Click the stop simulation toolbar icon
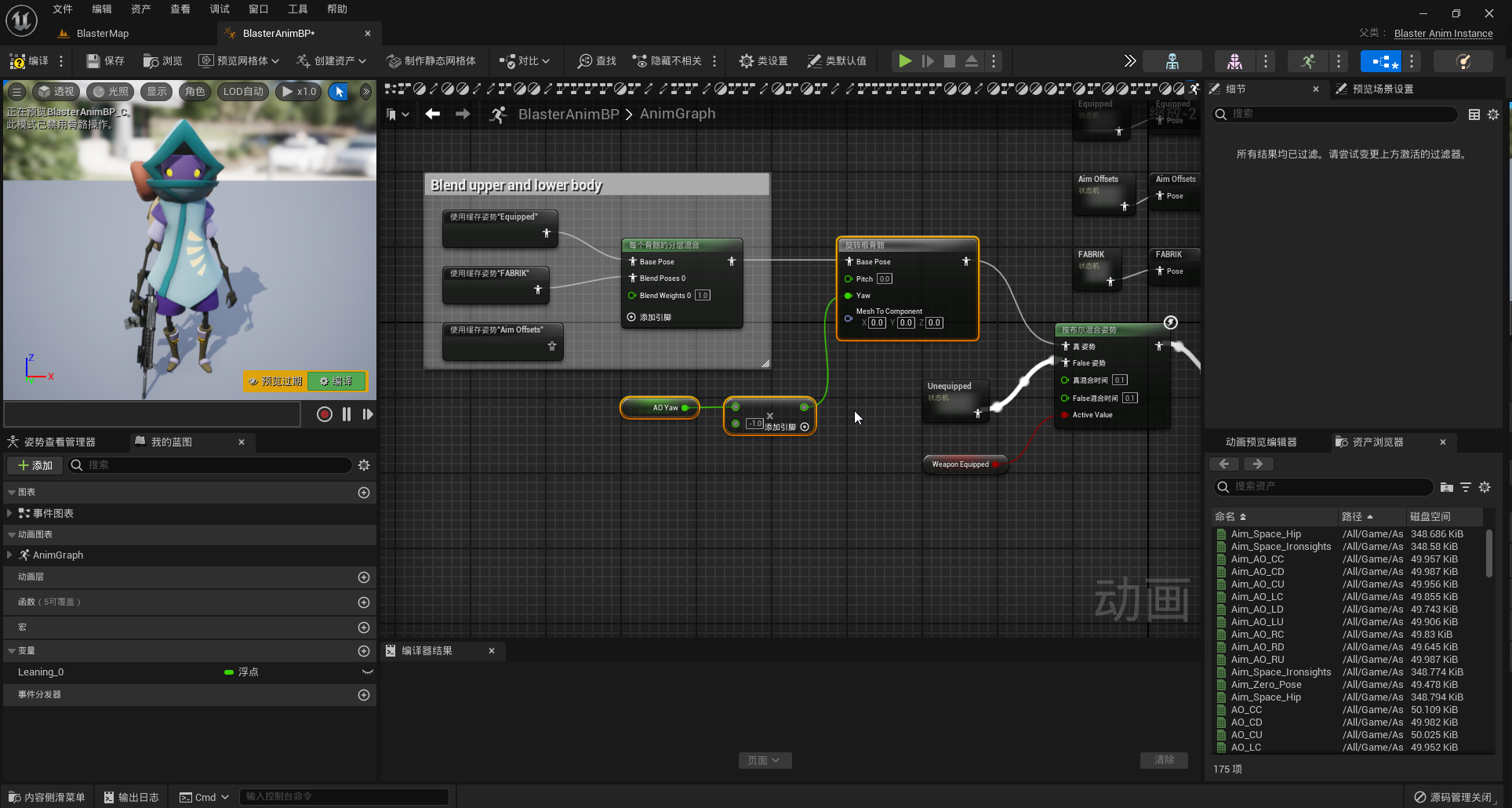Image resolution: width=1512 pixels, height=808 pixels. tap(950, 60)
